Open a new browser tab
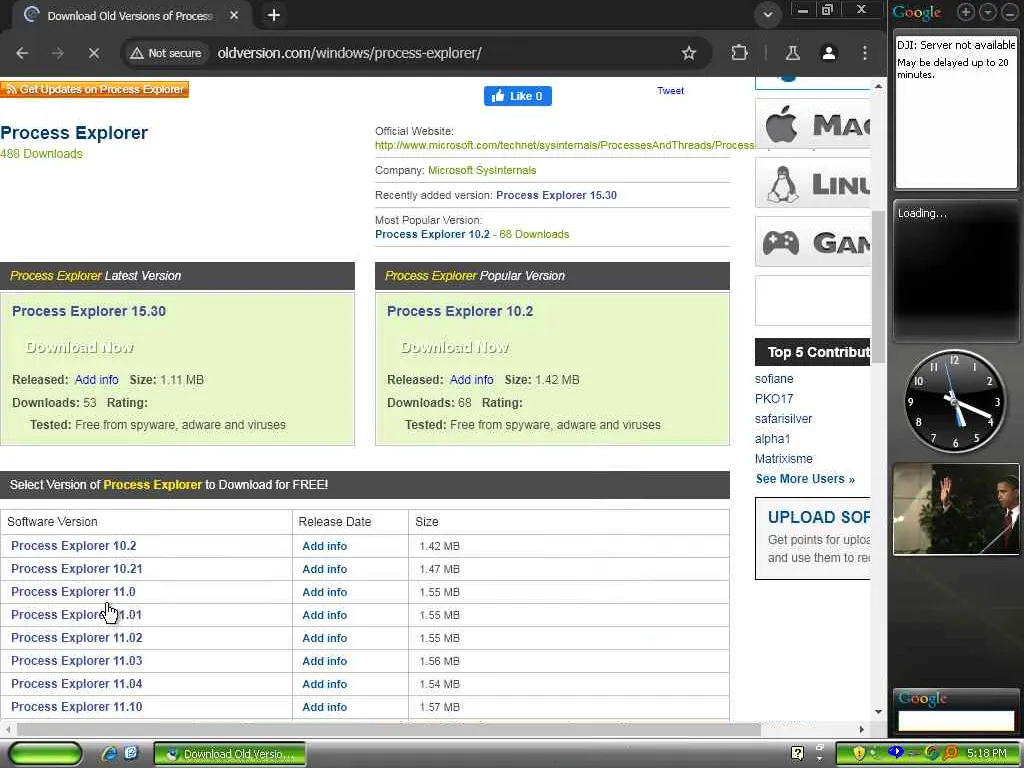The height and width of the screenshot is (768, 1024). tap(274, 15)
